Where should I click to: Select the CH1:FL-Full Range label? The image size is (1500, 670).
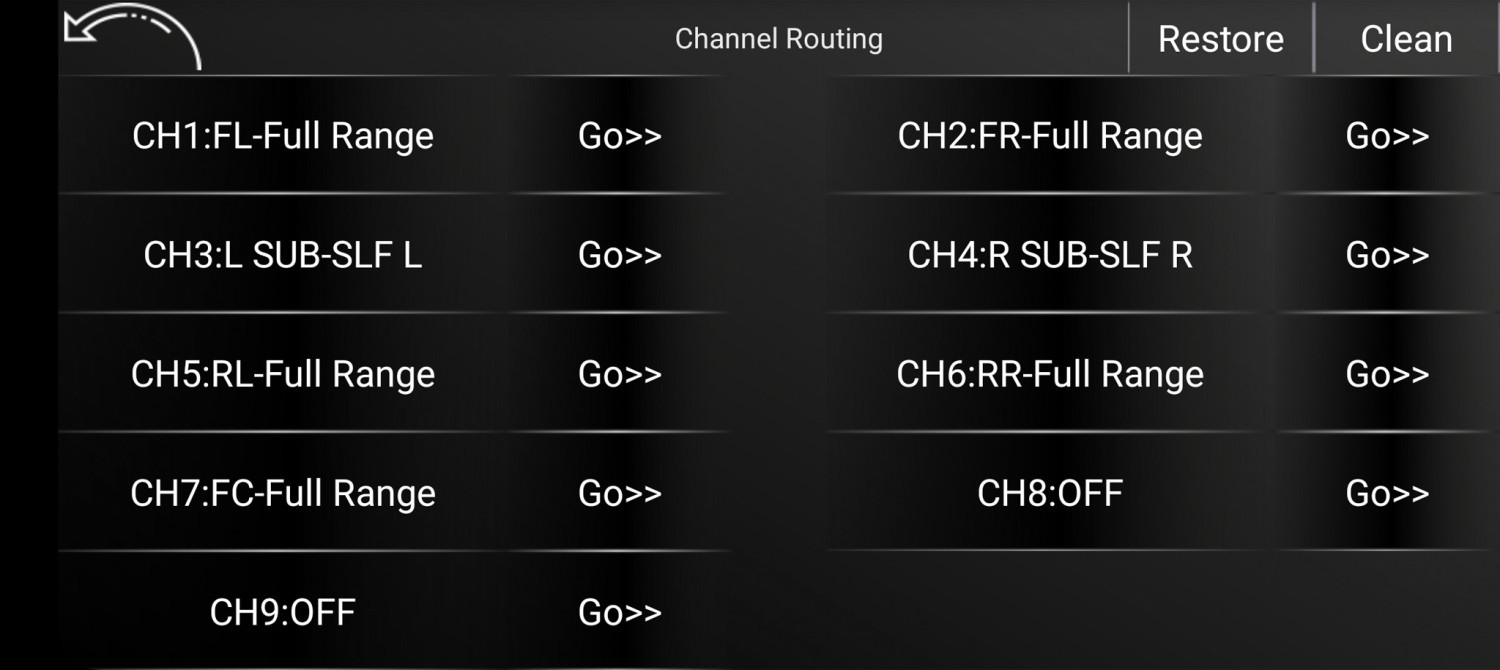[283, 136]
